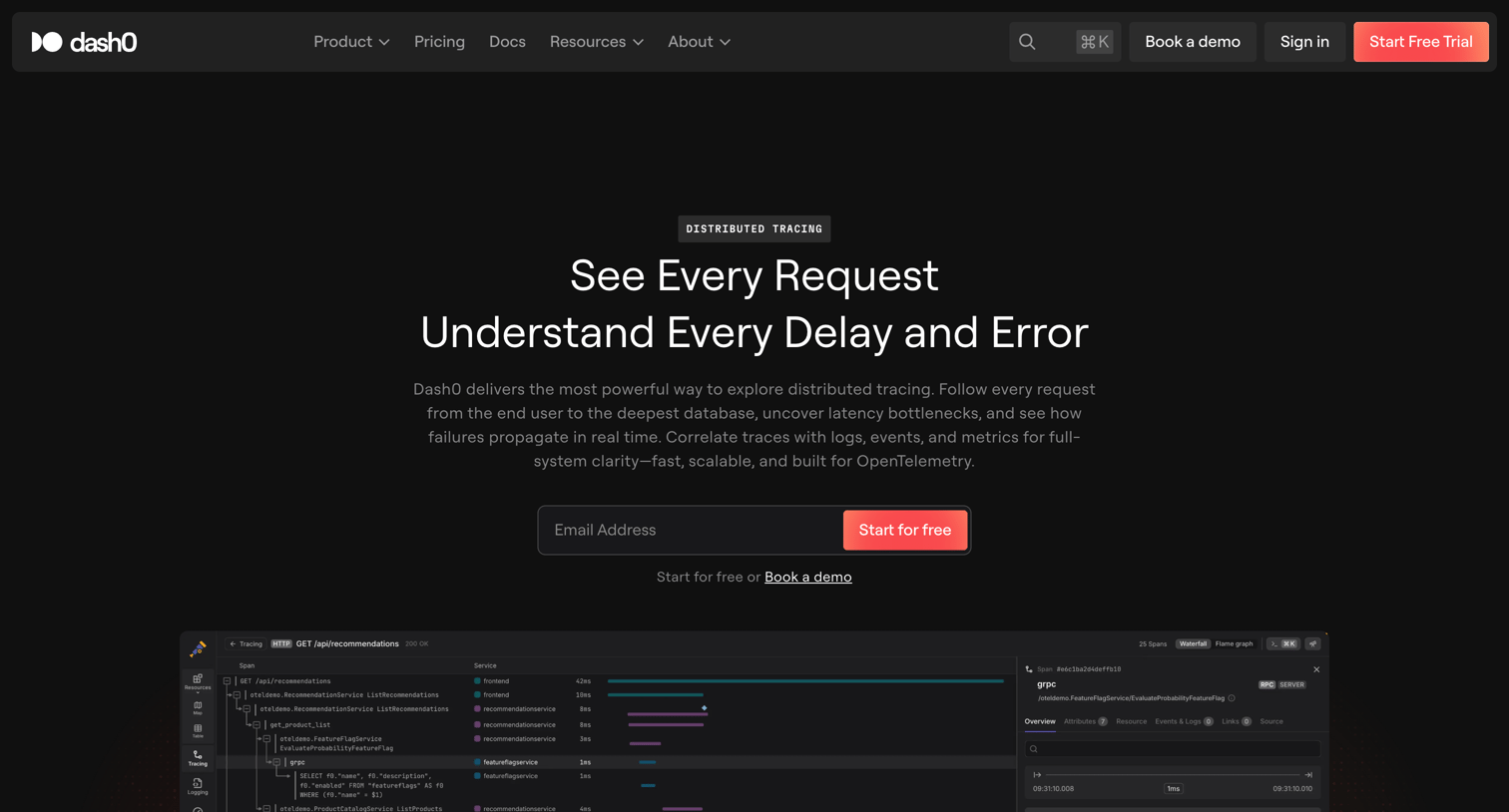Click the Start Free Trial button
Screen dimensions: 1509x812
tap(1421, 42)
